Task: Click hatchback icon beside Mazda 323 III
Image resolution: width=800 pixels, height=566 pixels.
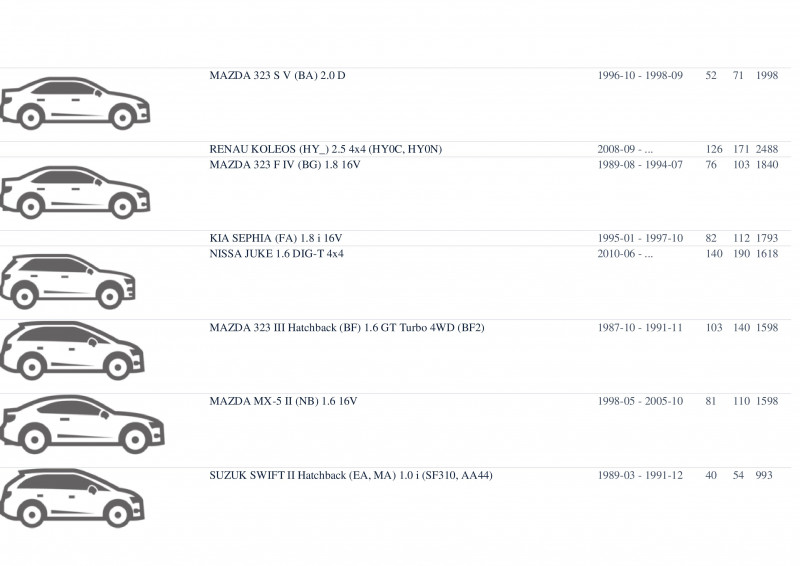Action: 72,351
